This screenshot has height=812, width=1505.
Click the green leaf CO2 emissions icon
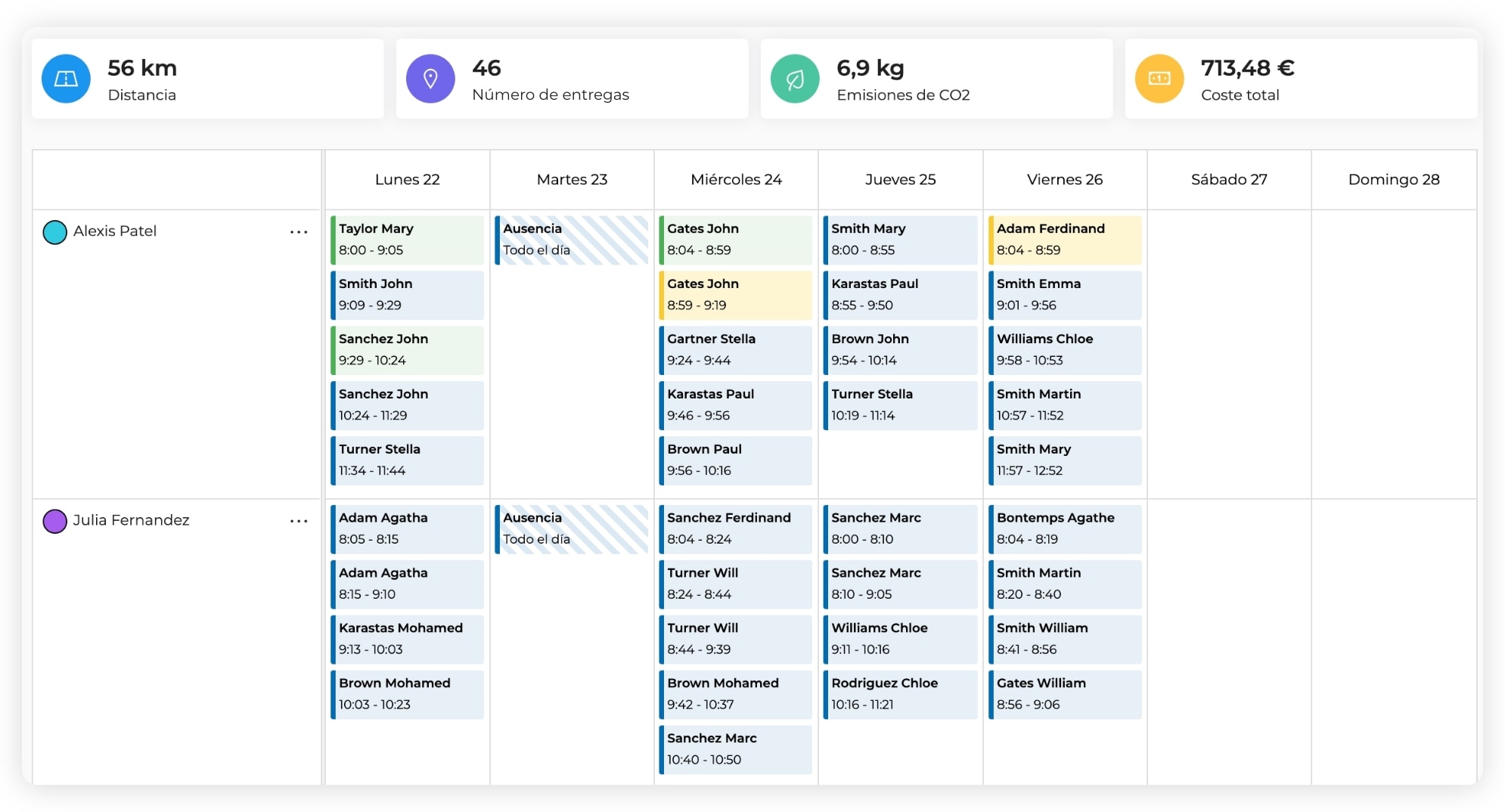point(795,79)
